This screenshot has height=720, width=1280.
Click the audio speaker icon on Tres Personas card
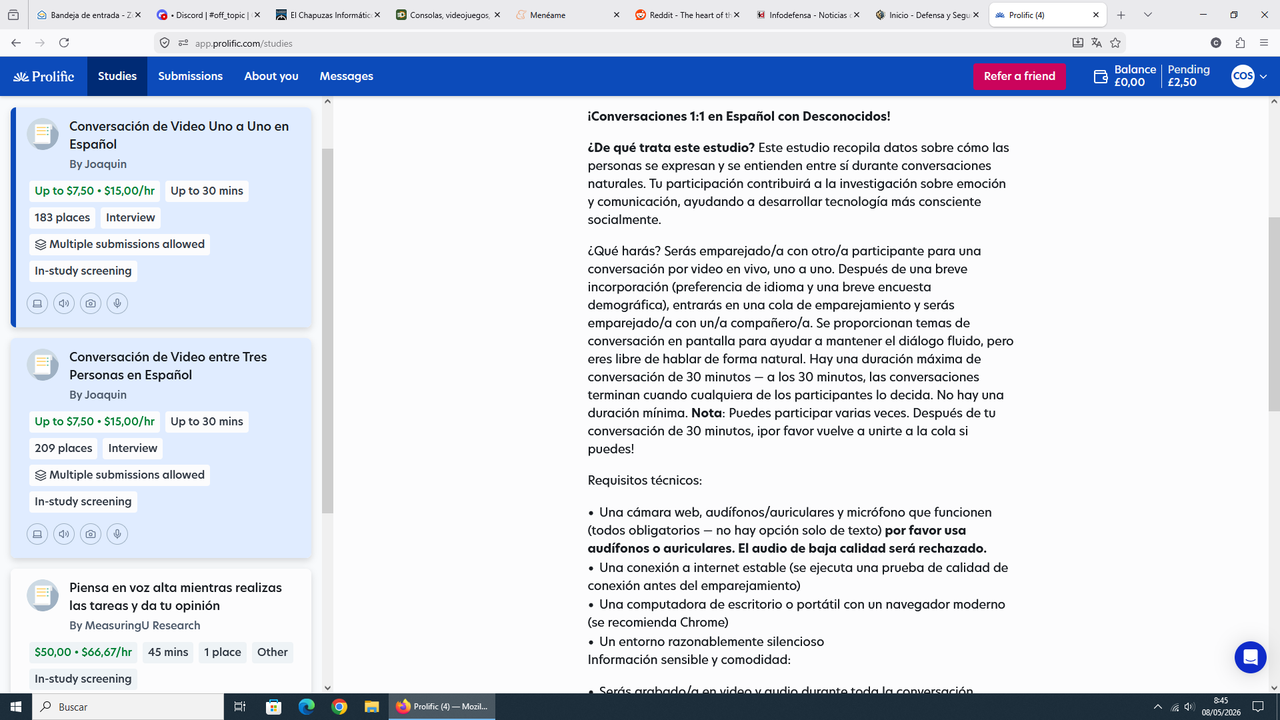64,534
